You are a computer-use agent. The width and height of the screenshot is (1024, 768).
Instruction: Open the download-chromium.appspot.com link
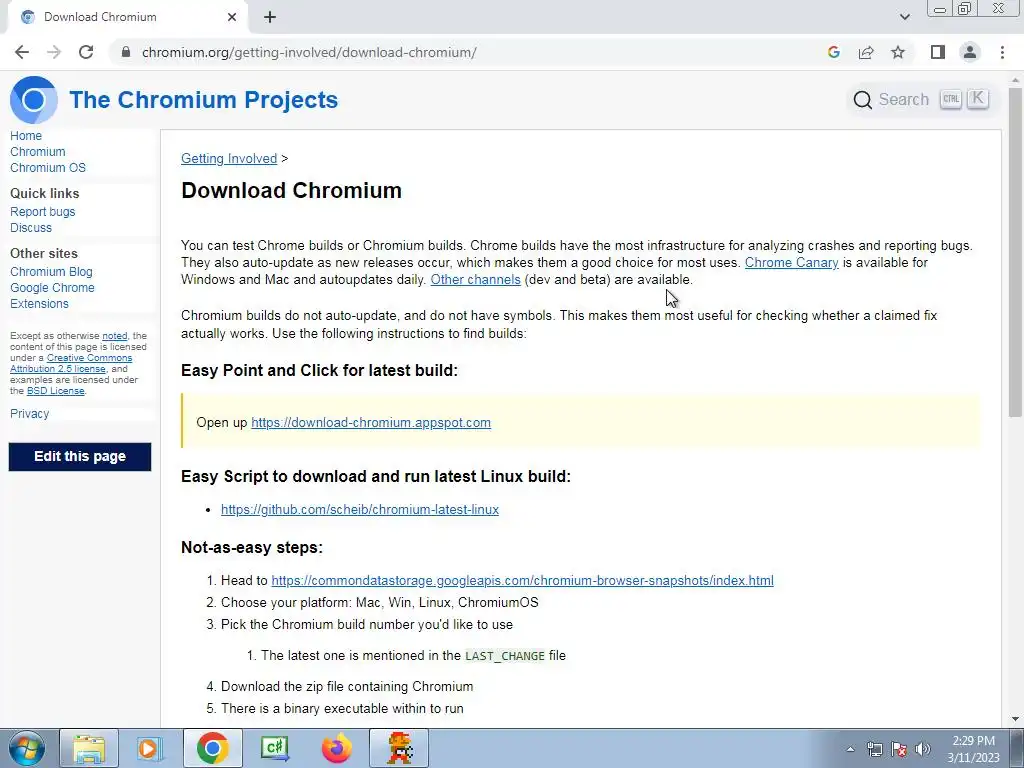click(371, 423)
